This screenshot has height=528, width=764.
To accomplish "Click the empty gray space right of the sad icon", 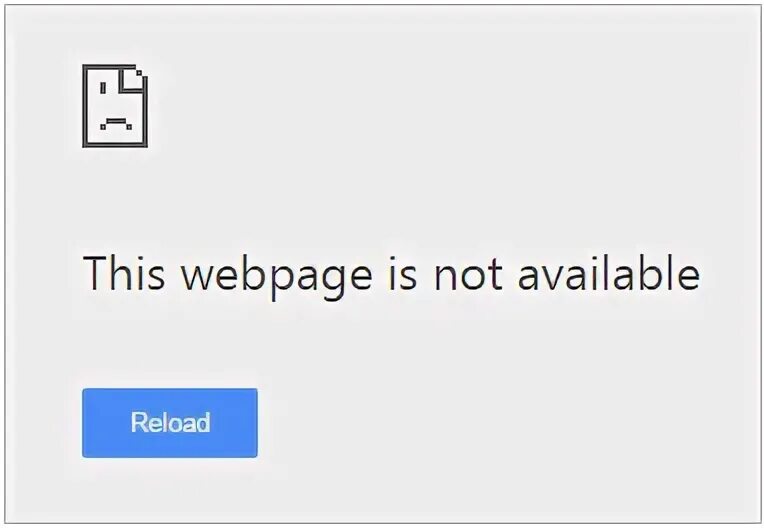I will tap(439, 106).
